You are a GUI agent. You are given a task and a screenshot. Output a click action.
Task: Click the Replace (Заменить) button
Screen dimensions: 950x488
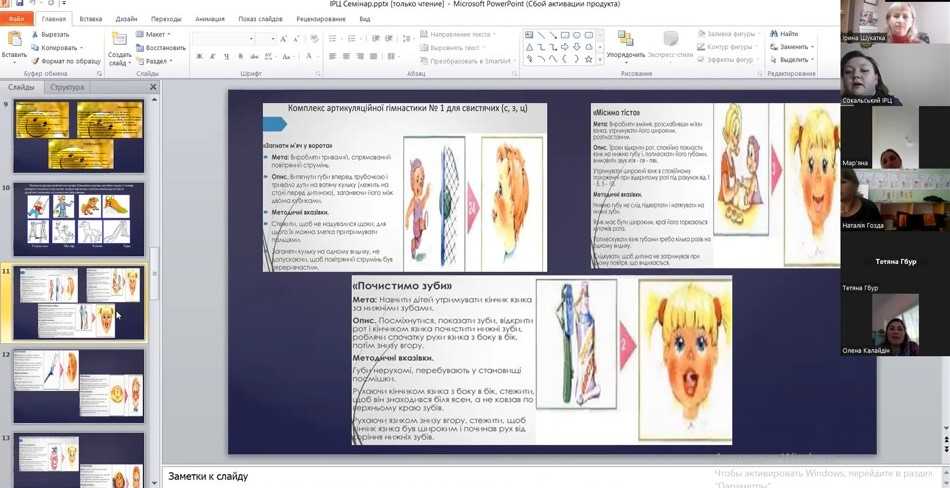794,47
